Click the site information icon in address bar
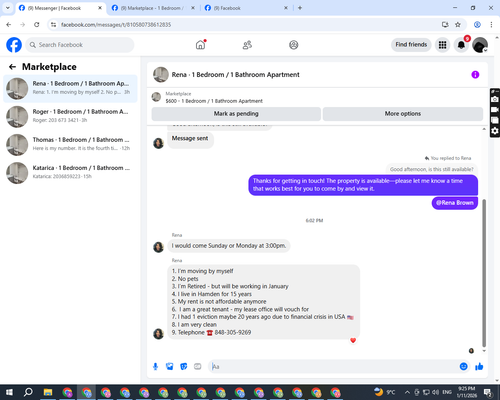This screenshot has width=500, height=400. (53, 25)
